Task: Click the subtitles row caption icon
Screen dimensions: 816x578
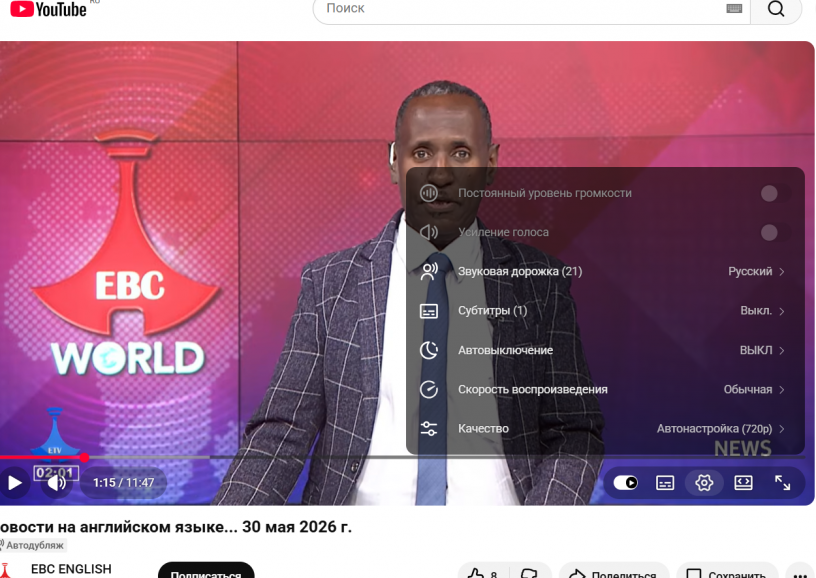Action: tap(429, 311)
